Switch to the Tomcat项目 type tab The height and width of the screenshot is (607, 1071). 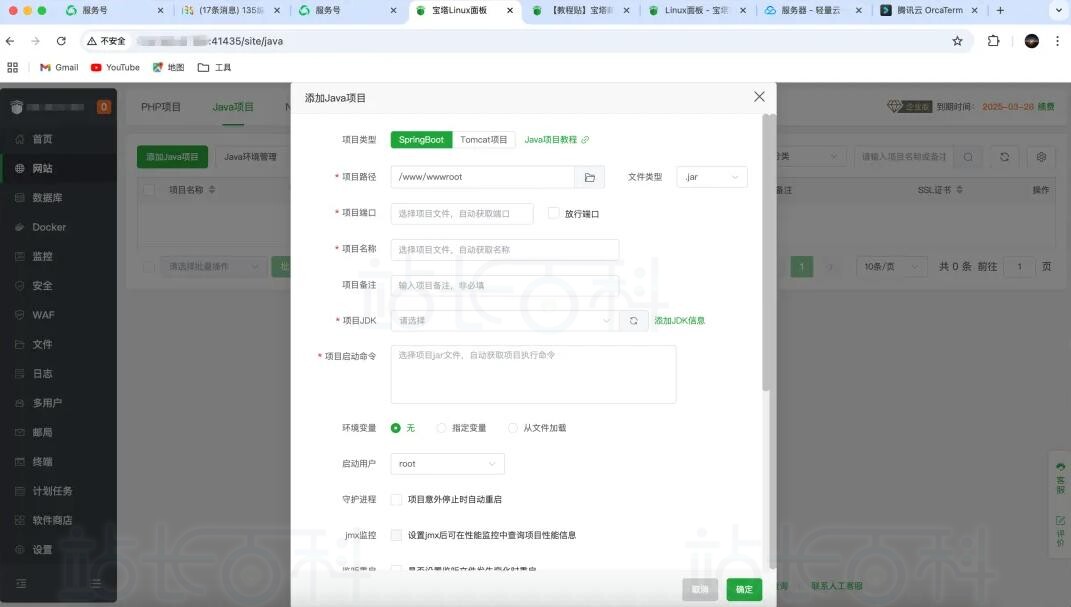coord(484,140)
